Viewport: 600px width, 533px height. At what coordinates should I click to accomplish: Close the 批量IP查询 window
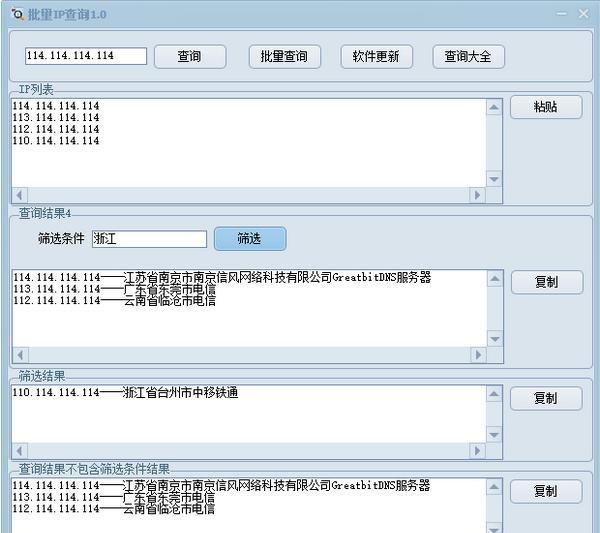pos(584,14)
